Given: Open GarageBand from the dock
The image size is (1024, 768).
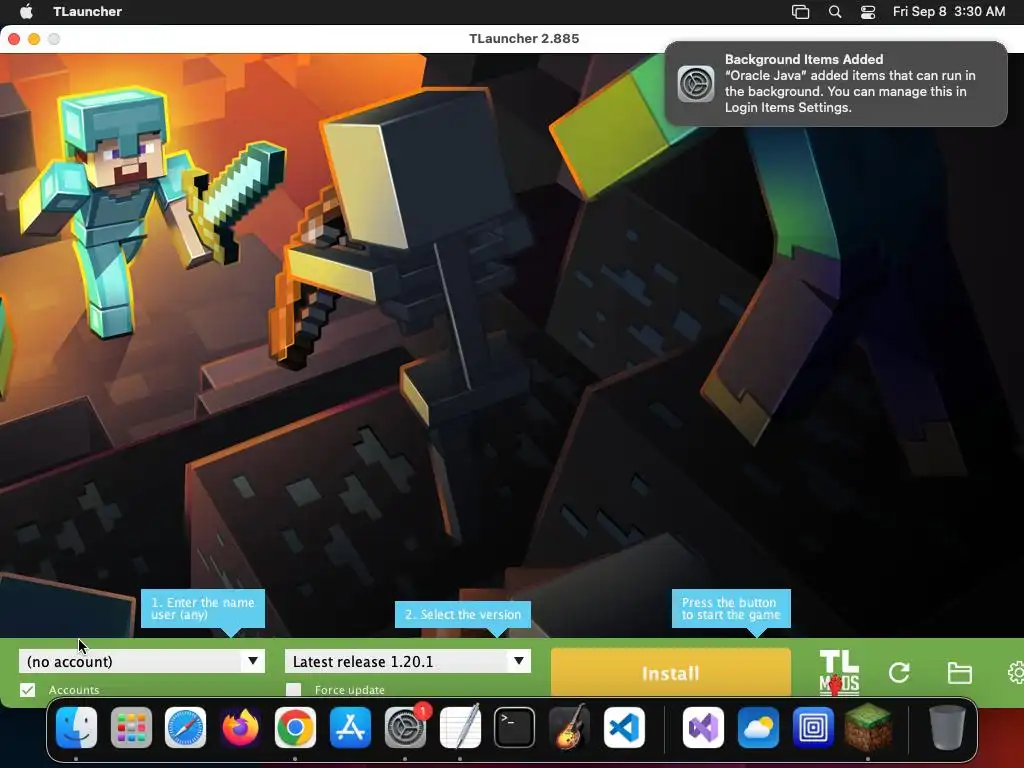Looking at the screenshot, I should [x=569, y=728].
